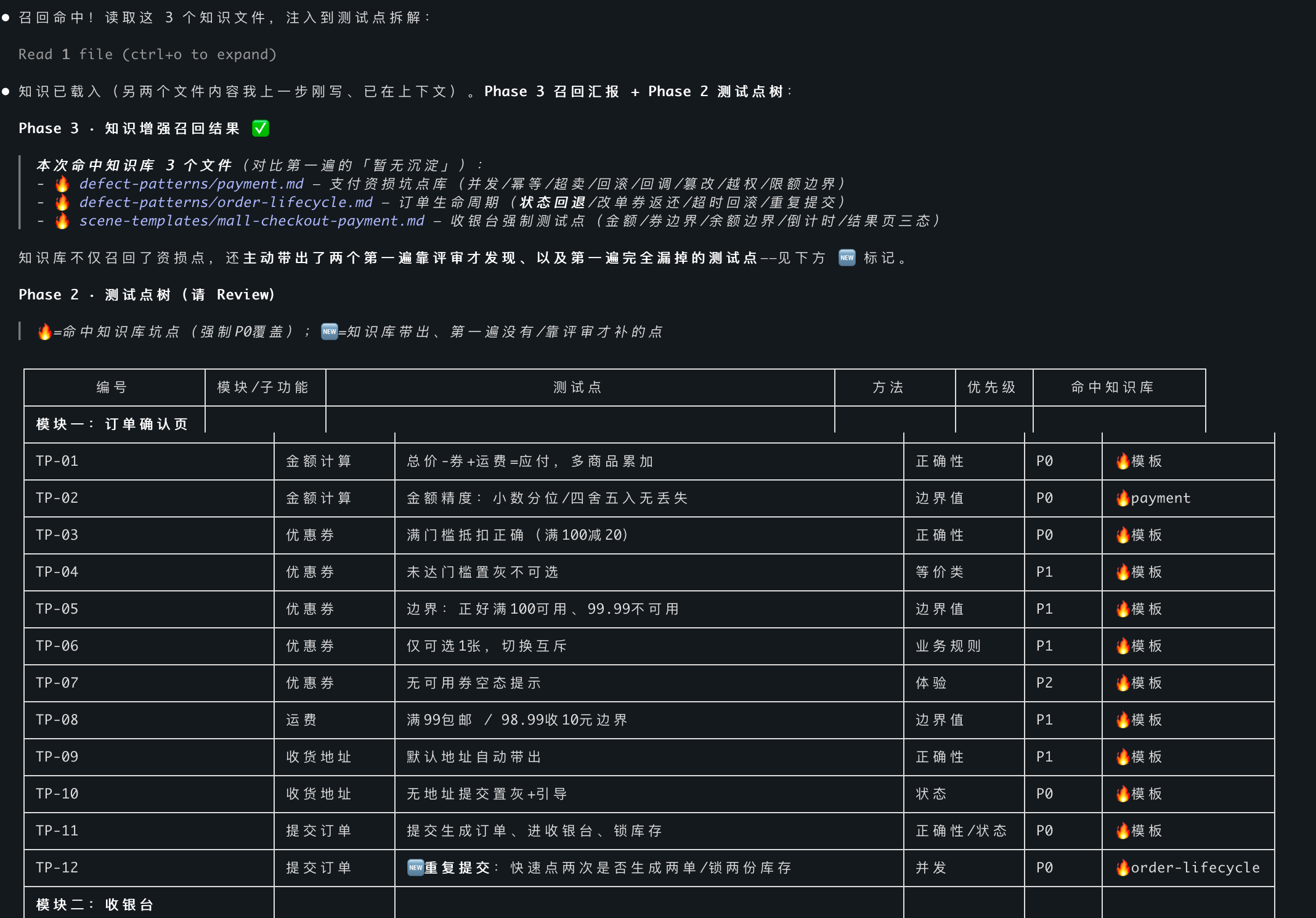
Task: Click the fire icon before scene-templates/mall-checkout-payment.md
Action: 62,221
